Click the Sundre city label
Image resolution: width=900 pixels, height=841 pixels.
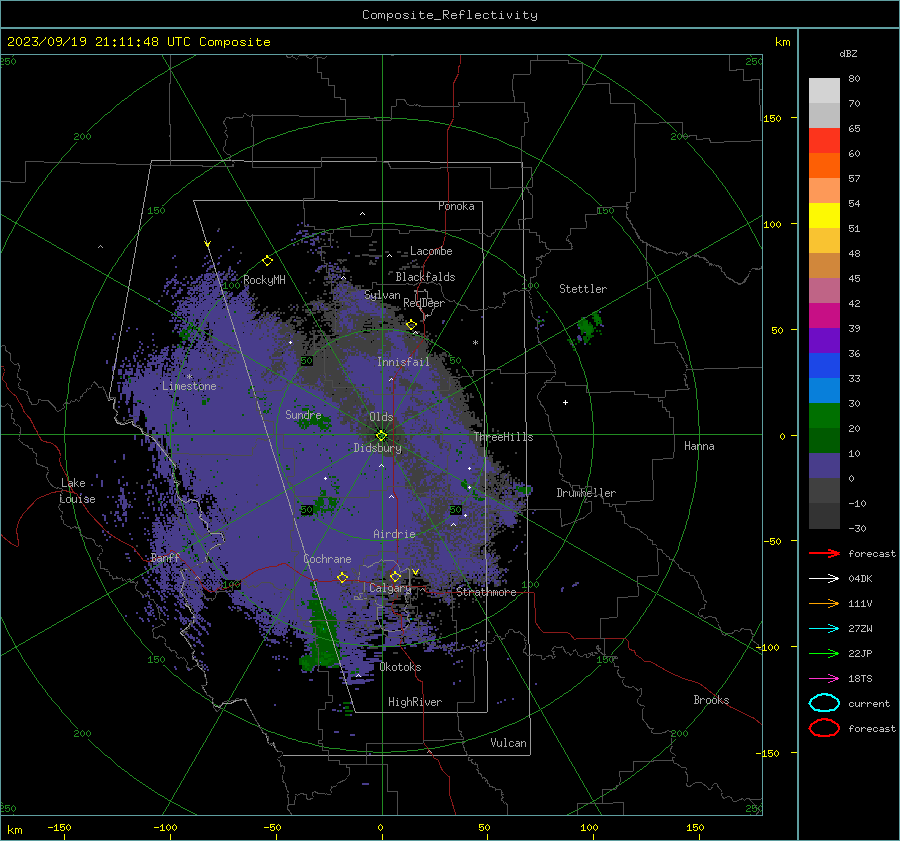click(x=303, y=414)
